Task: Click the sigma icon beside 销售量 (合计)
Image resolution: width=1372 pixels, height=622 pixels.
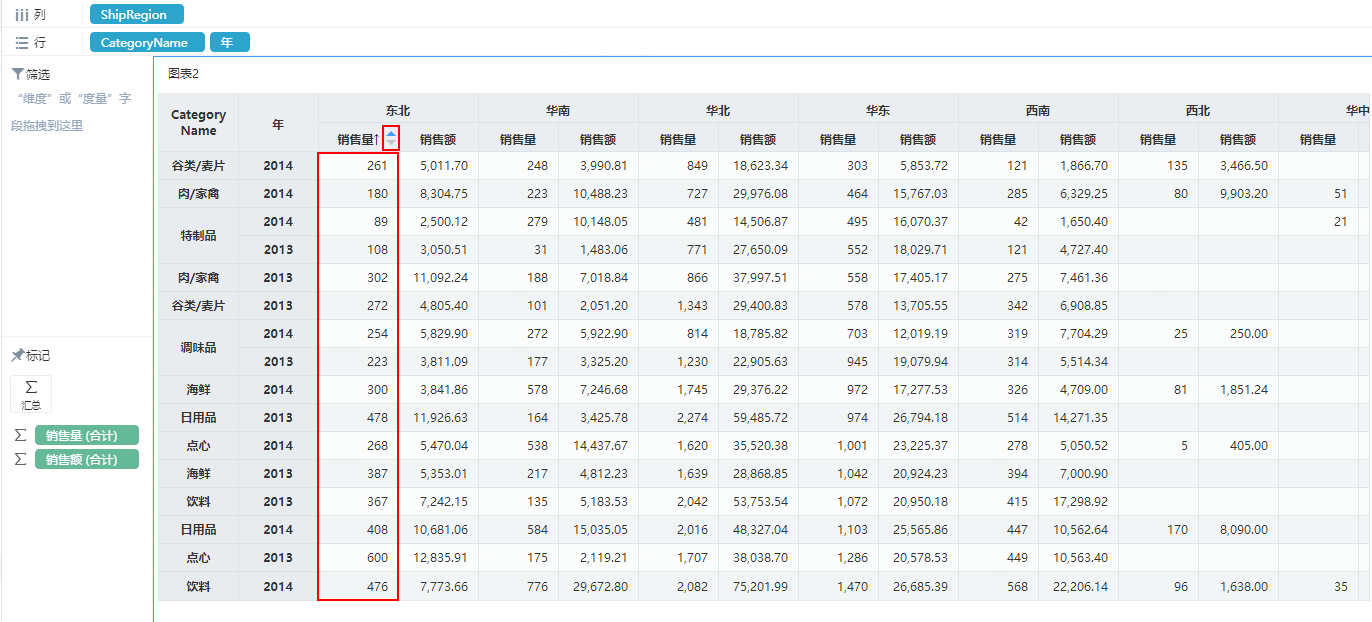Action: click(x=20, y=435)
